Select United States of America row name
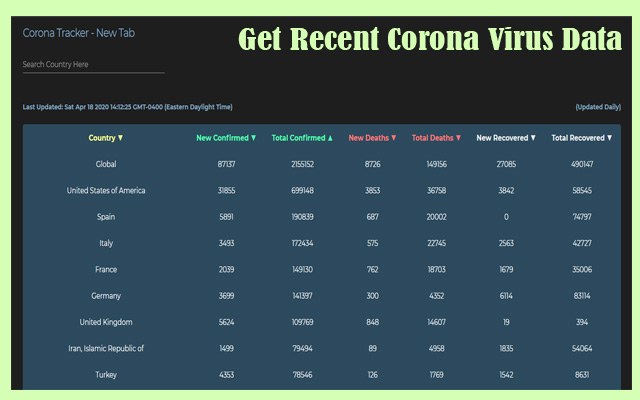 tap(106, 191)
